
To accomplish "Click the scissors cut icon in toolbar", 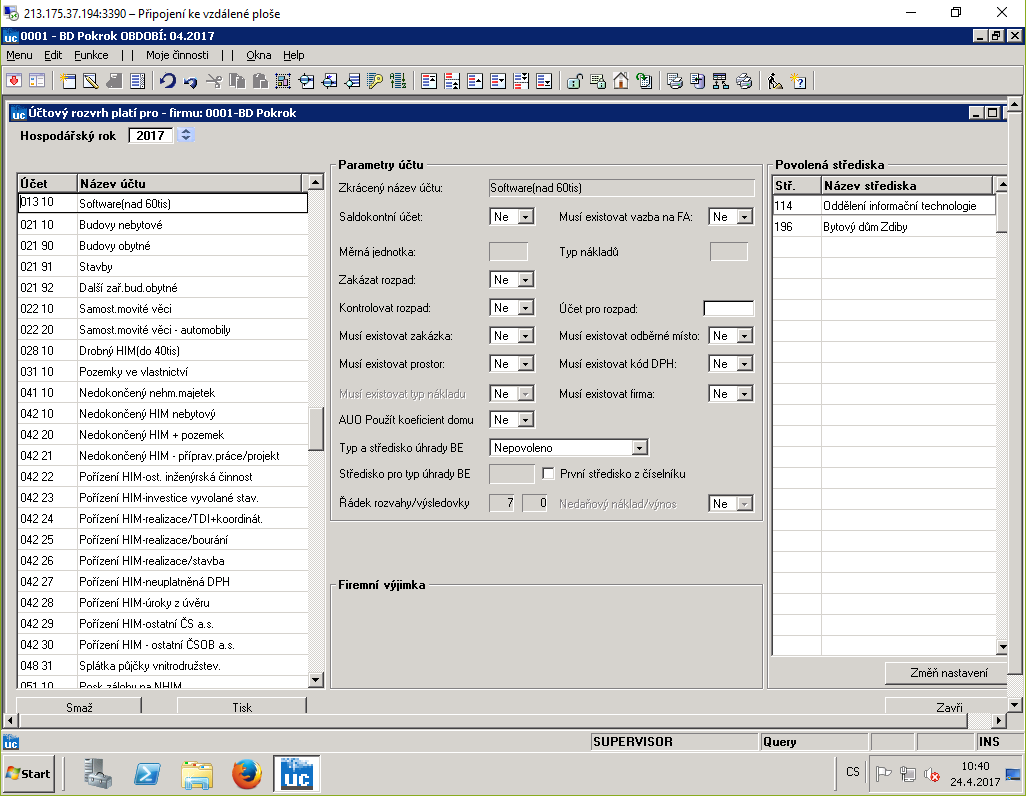I will (x=214, y=81).
